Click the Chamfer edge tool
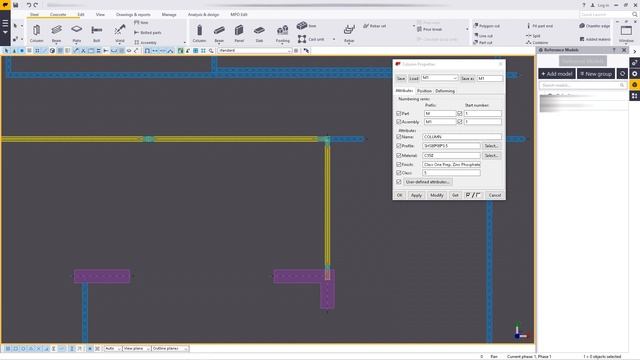Image resolution: width=640 pixels, height=360 pixels. click(594, 26)
